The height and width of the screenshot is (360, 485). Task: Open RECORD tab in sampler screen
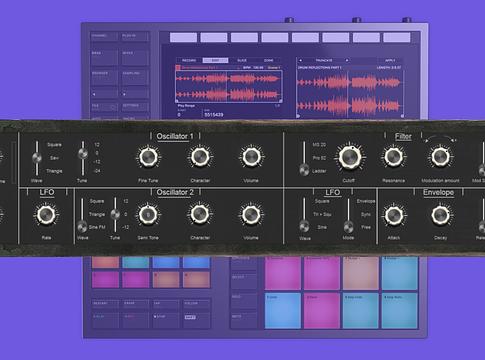(x=189, y=60)
